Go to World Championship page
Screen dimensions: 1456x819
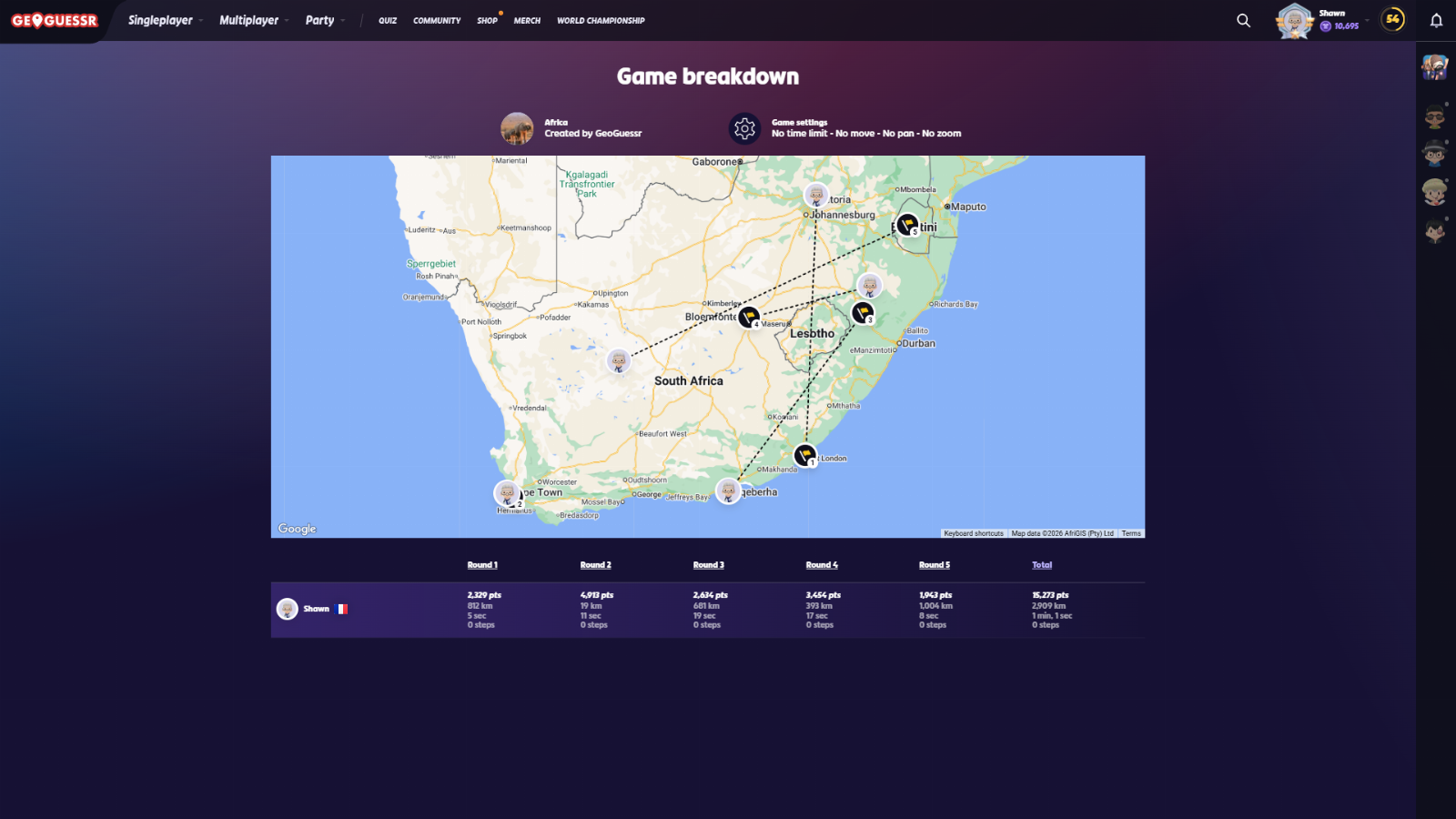pyautogui.click(x=601, y=20)
